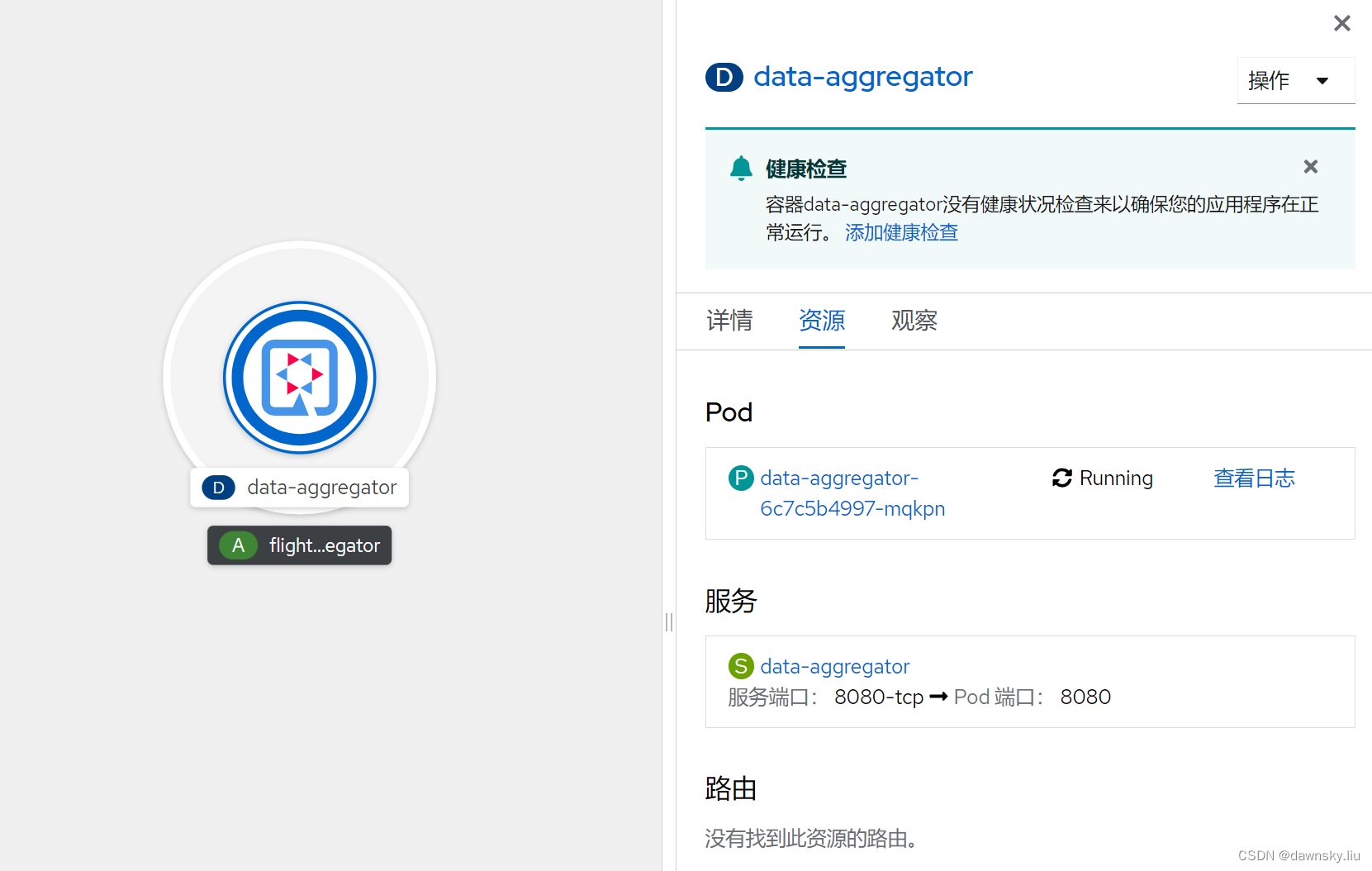This screenshot has height=871, width=1372.
Task: Click the Pod section heading
Action: coord(729,412)
